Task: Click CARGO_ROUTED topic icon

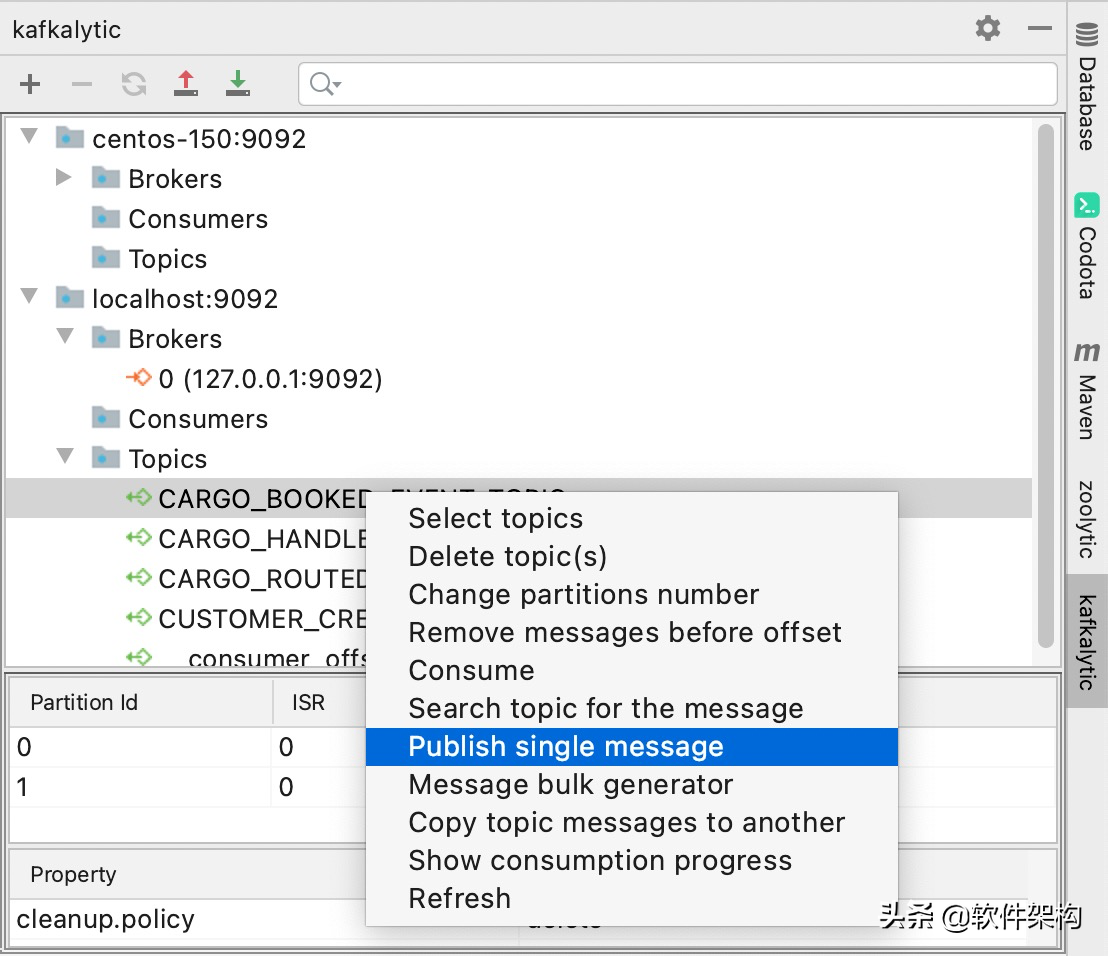Action: click(x=138, y=577)
